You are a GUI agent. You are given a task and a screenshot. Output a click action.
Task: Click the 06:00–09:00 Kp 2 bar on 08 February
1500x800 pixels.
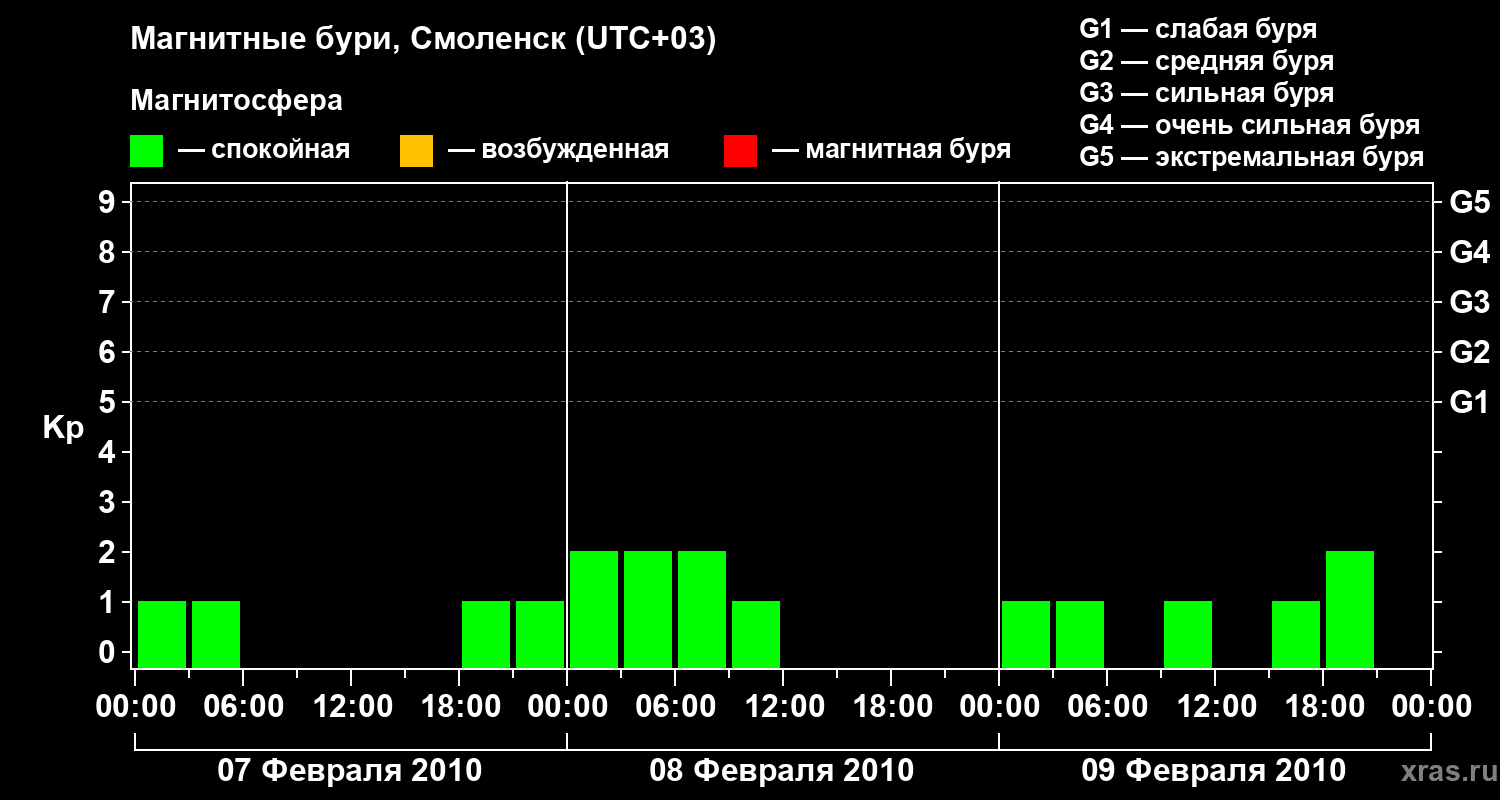(x=702, y=610)
